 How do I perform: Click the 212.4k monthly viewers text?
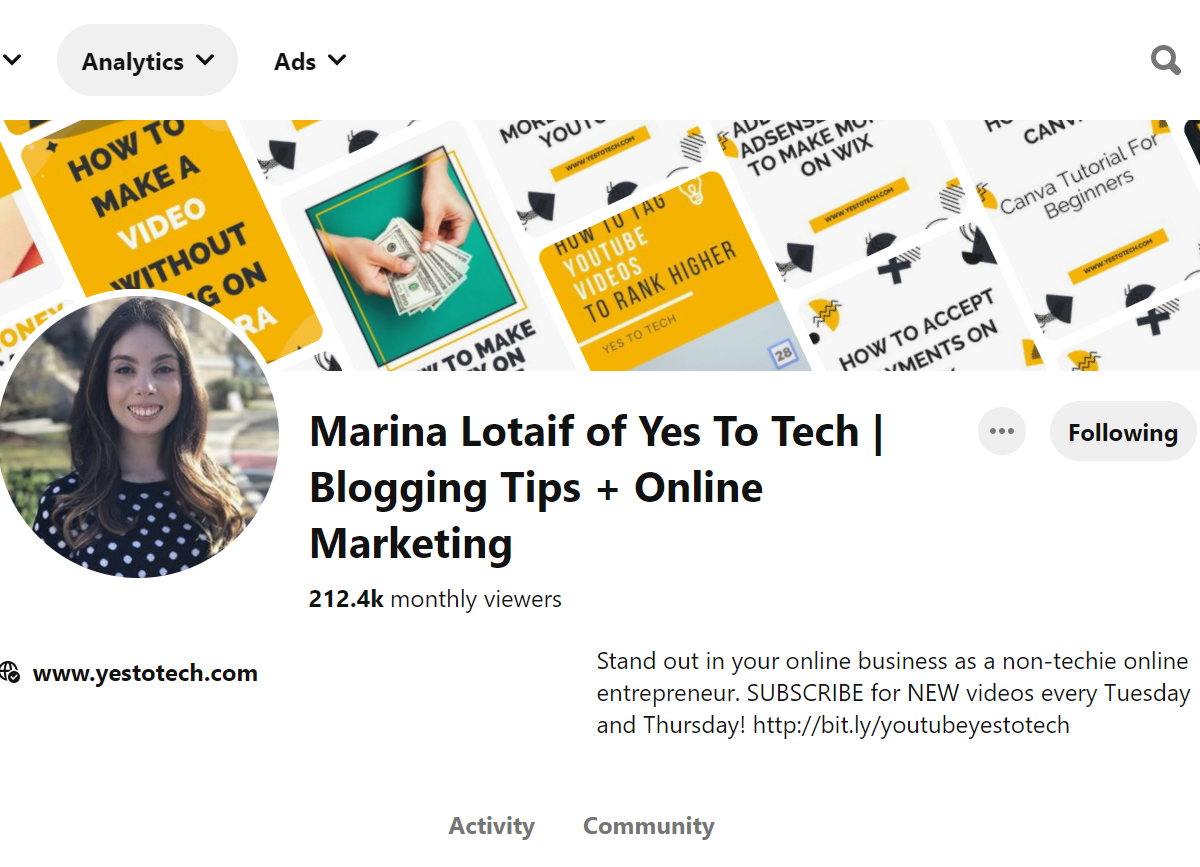(x=435, y=599)
